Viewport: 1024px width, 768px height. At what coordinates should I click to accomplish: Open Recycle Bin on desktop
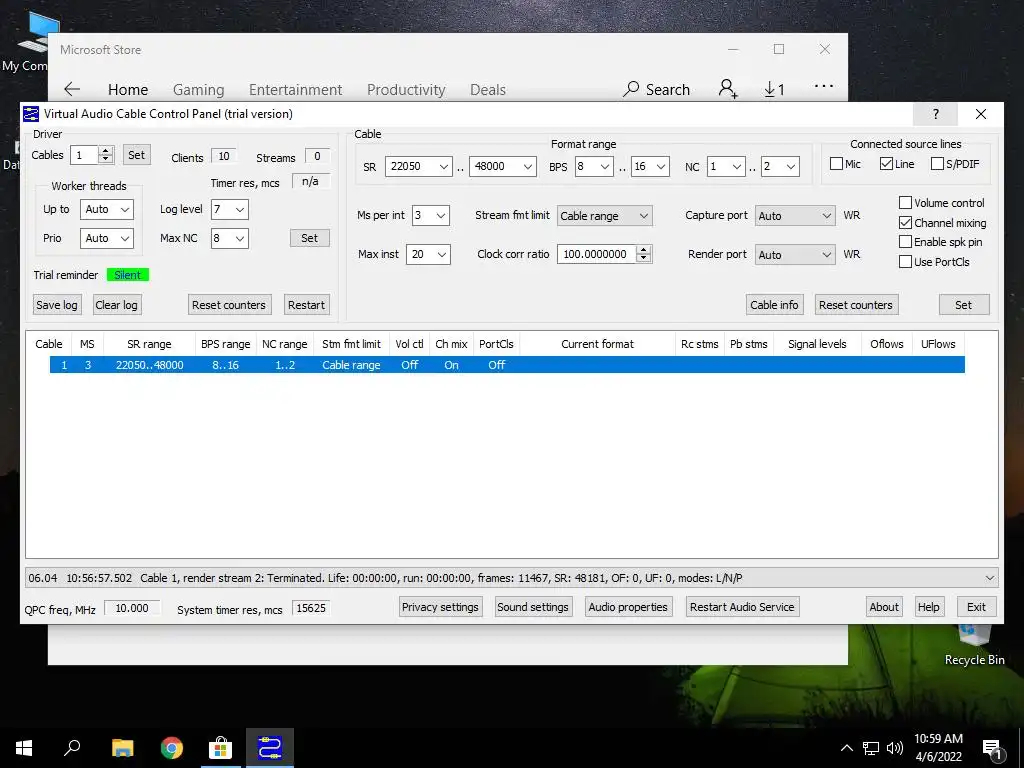(x=974, y=645)
